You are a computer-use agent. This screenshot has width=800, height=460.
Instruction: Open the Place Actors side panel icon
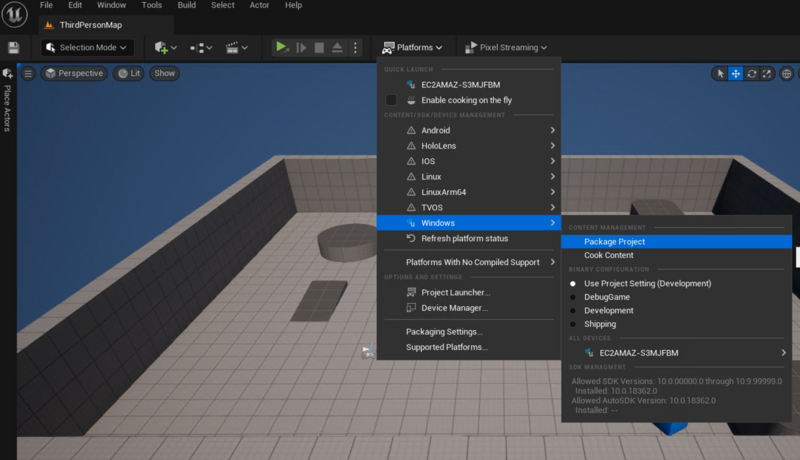7,74
